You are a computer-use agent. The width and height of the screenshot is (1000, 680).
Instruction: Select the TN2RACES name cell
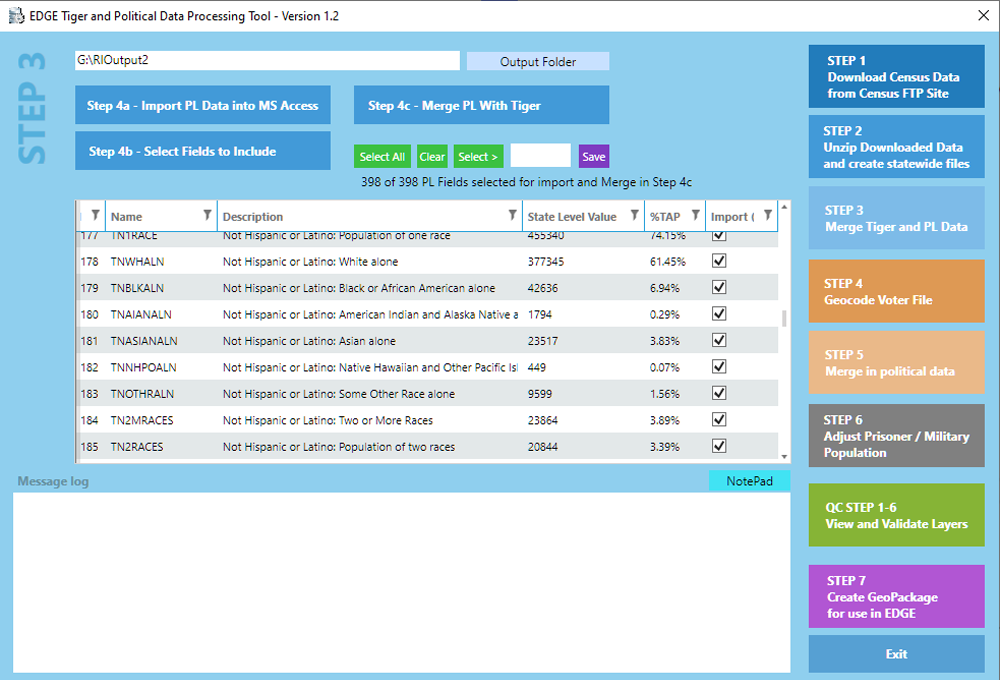tap(136, 447)
